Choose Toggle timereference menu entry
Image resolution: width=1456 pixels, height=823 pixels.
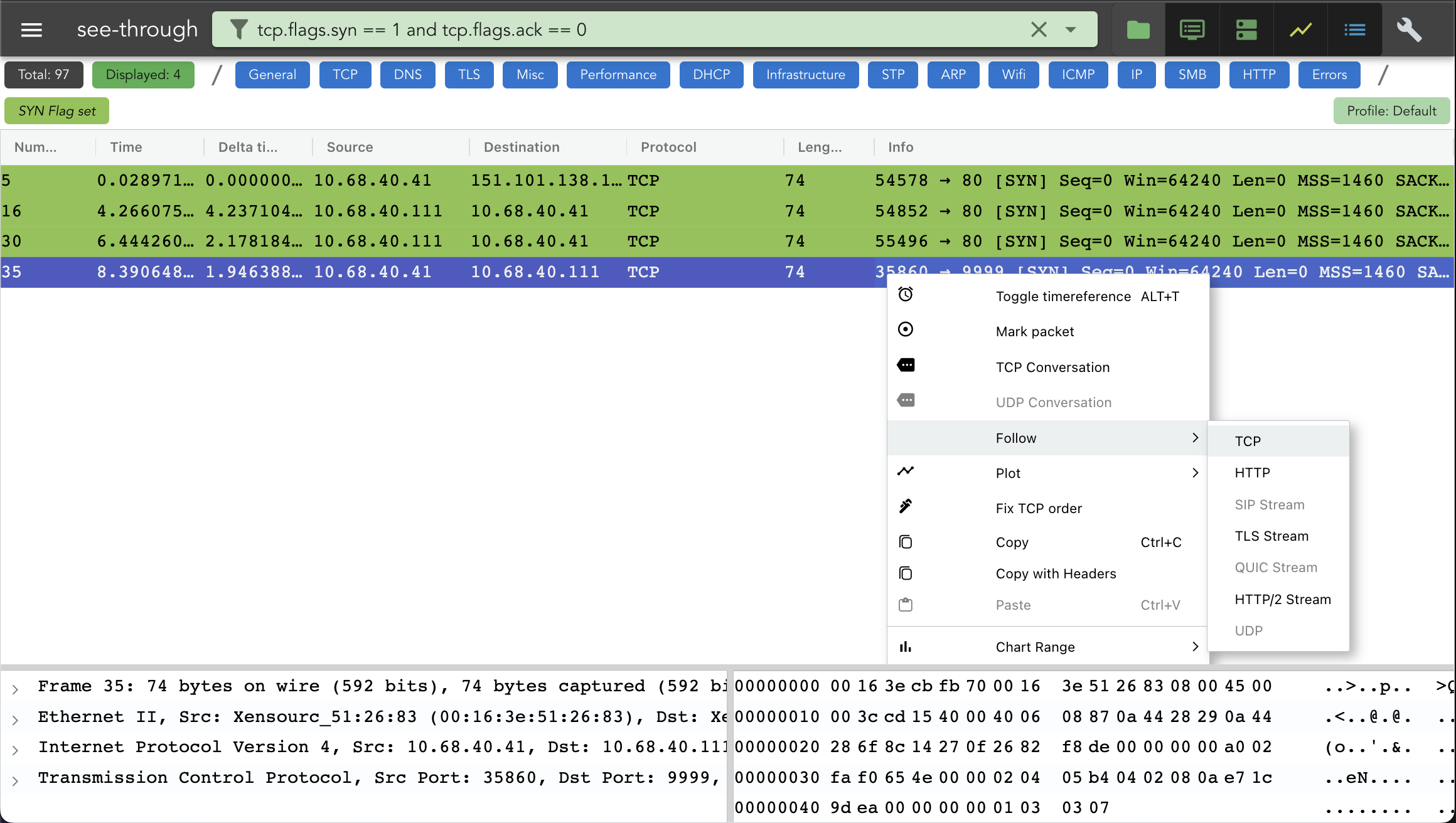(1048, 296)
